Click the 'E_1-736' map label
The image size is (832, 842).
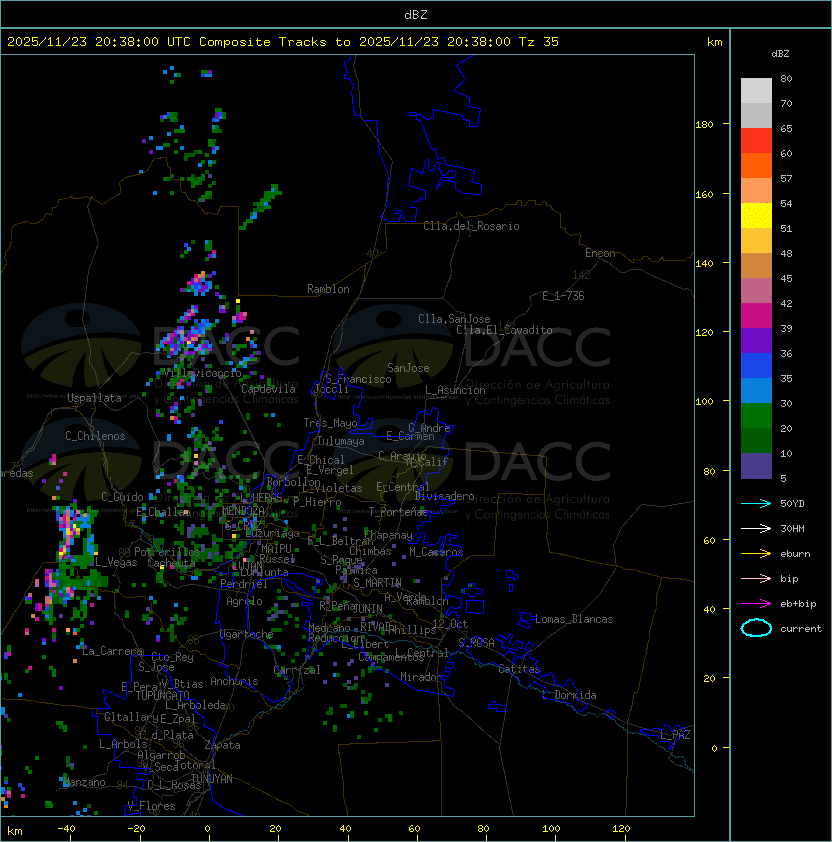tap(563, 296)
